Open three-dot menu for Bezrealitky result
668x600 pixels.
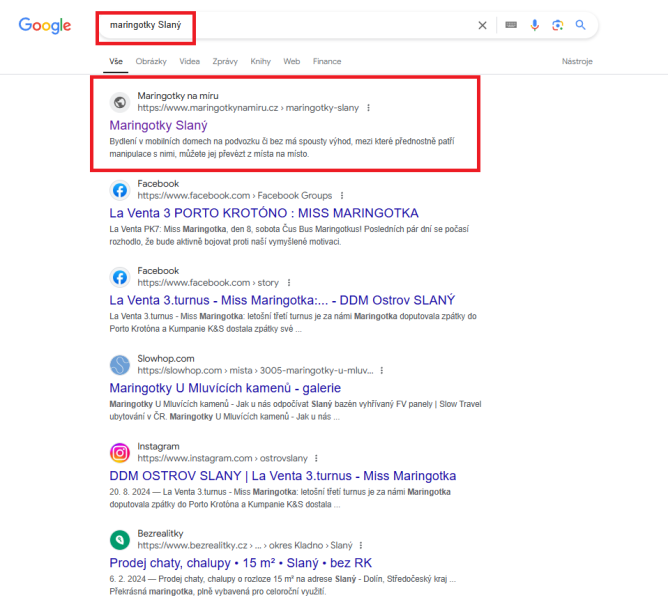click(361, 545)
